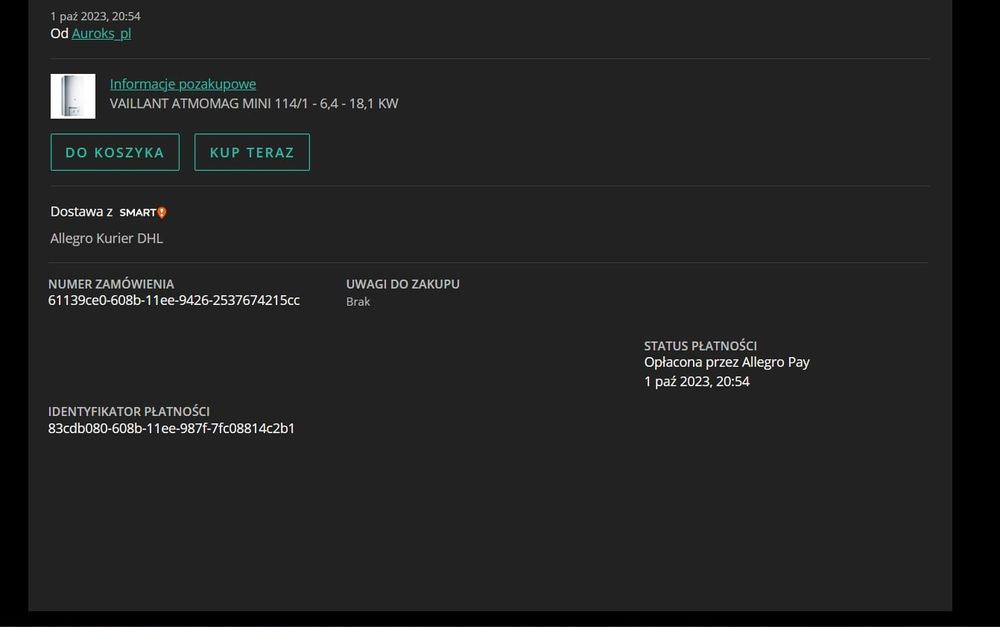
Task: Click the purchase date at top
Action: tap(95, 16)
